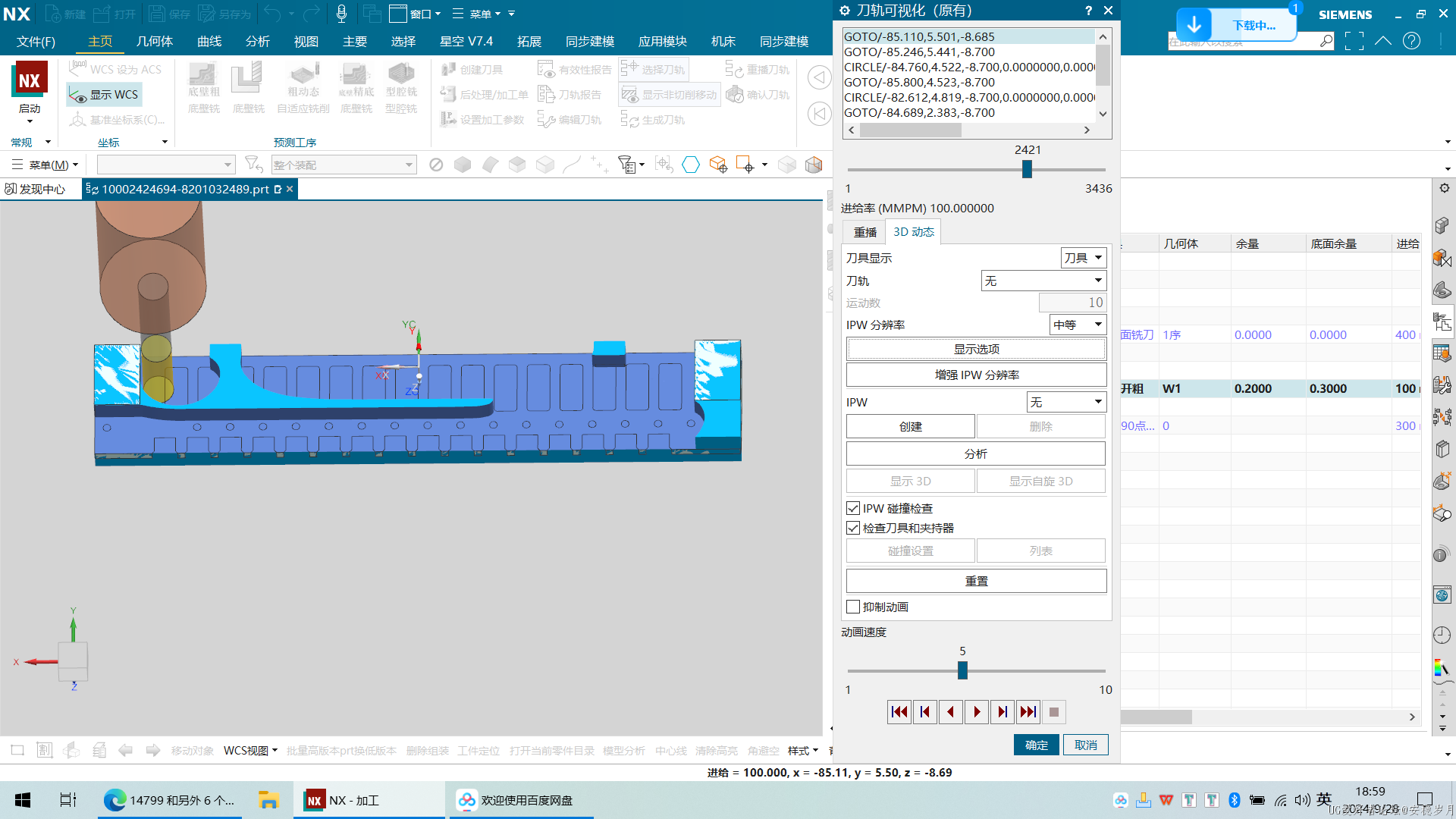
Task: Step back to the previous operation
Action: 925,711
